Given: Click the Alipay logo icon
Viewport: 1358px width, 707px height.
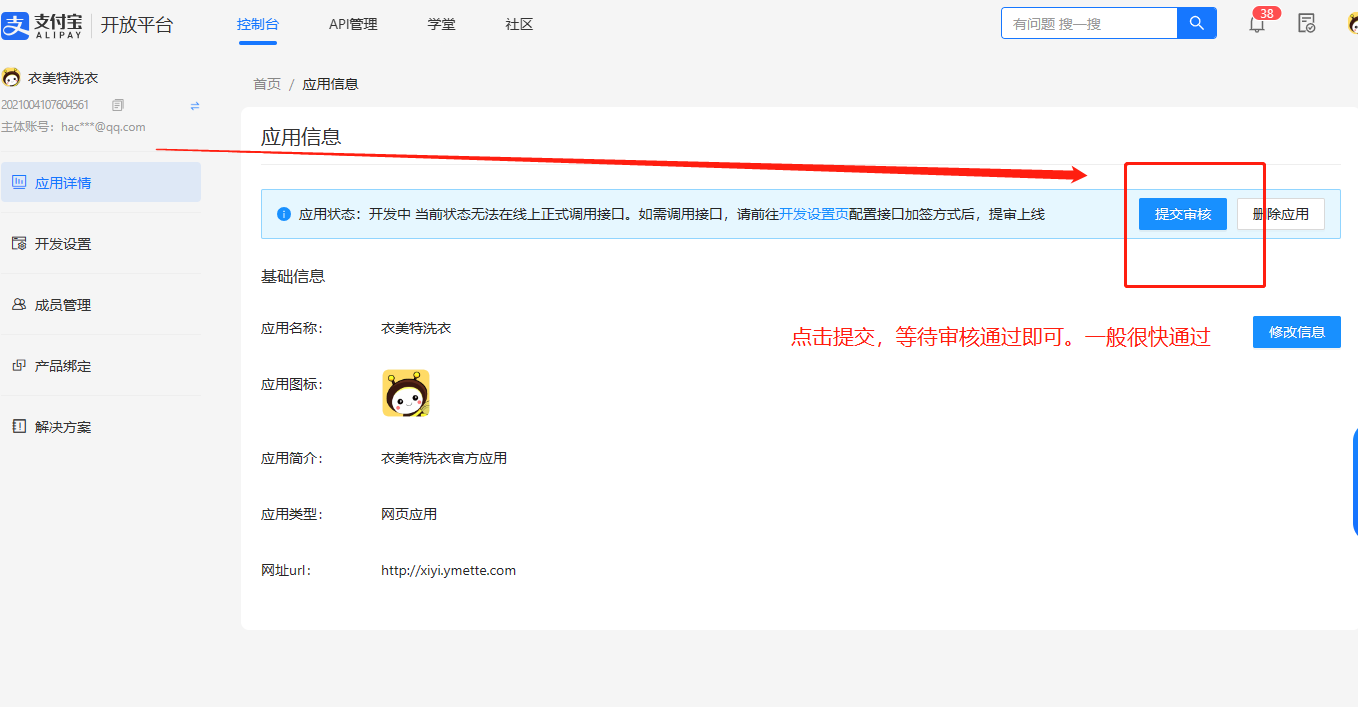Looking at the screenshot, I should [15, 25].
